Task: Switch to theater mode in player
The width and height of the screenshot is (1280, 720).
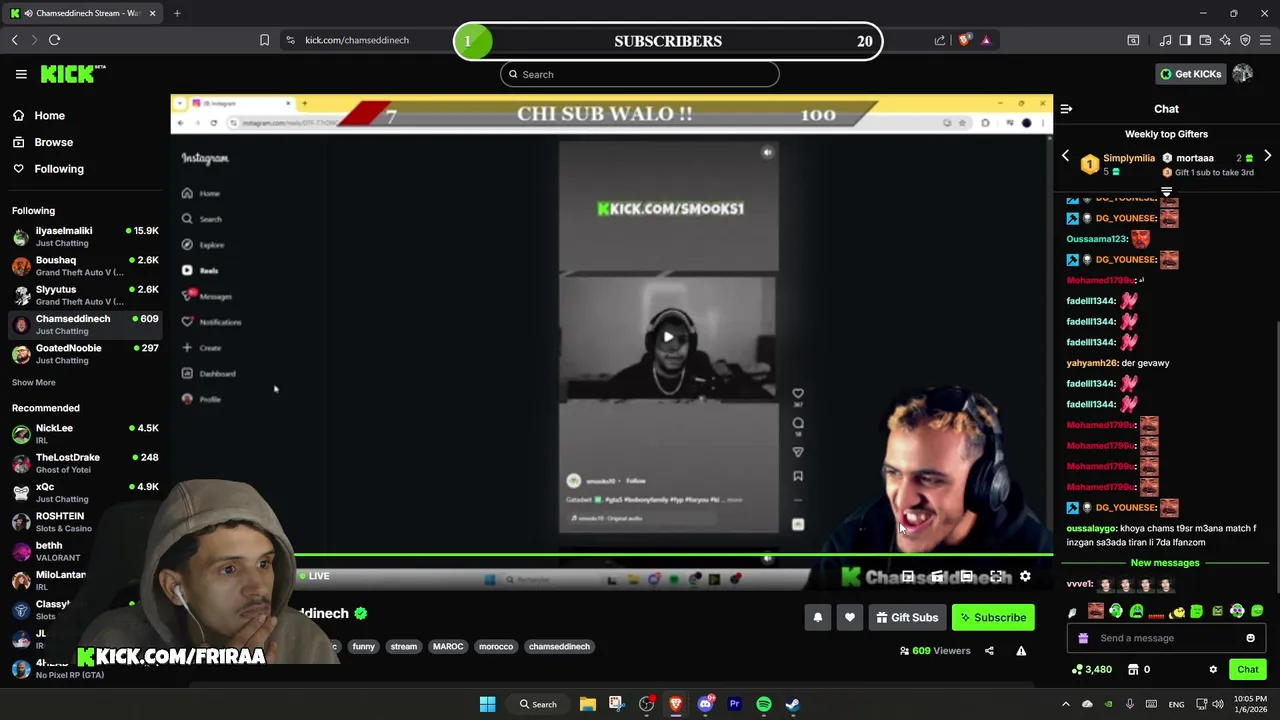Action: click(x=966, y=577)
